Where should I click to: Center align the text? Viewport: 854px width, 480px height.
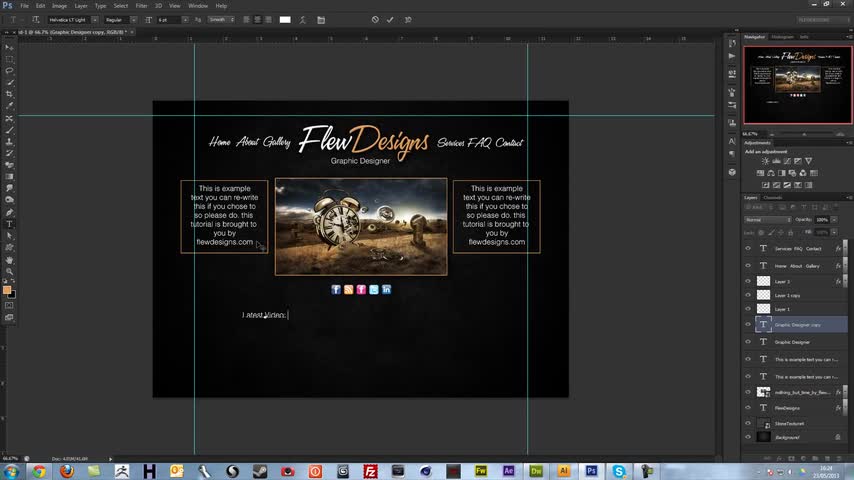click(x=257, y=19)
